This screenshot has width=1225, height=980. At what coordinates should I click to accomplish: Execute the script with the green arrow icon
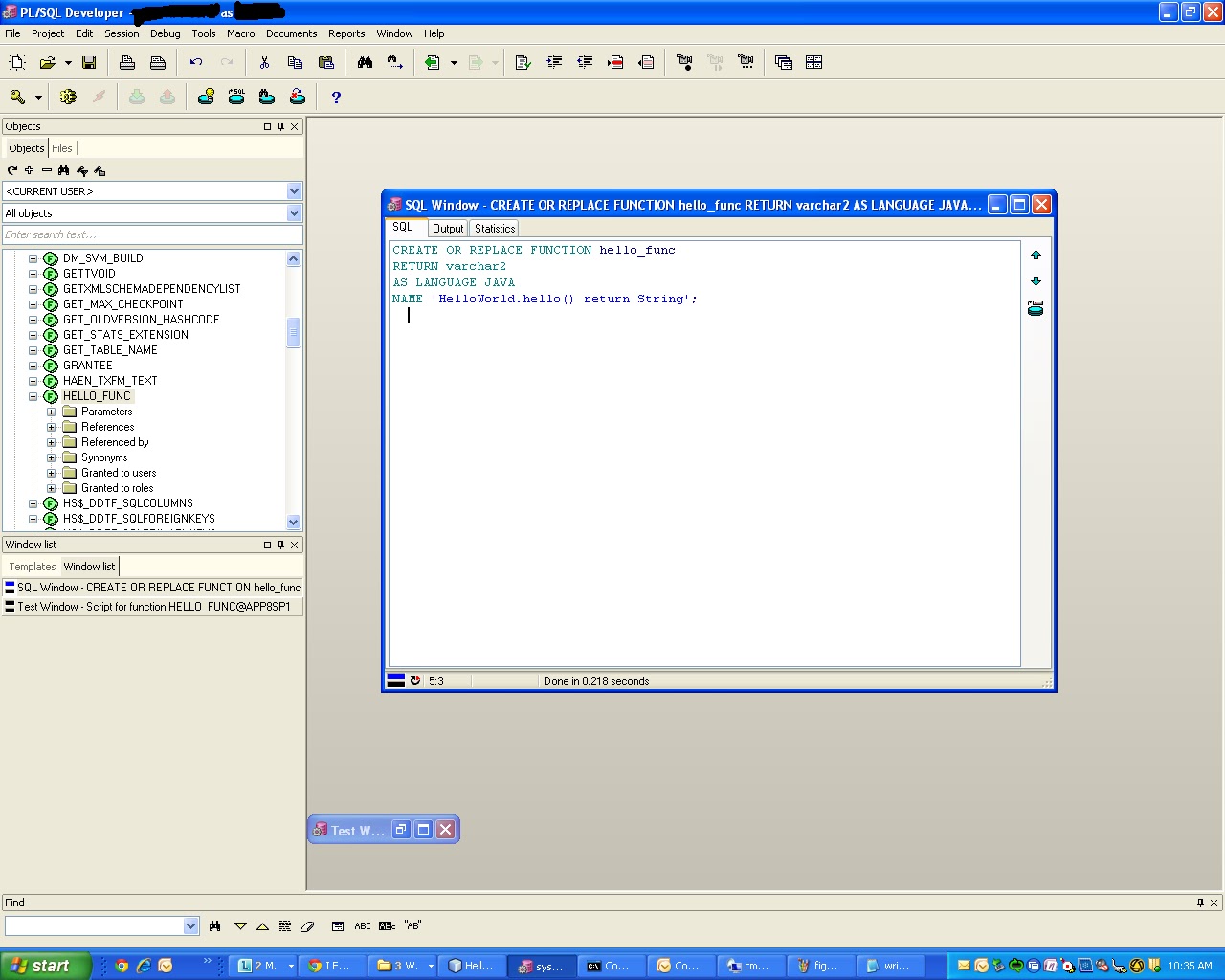coord(432,61)
